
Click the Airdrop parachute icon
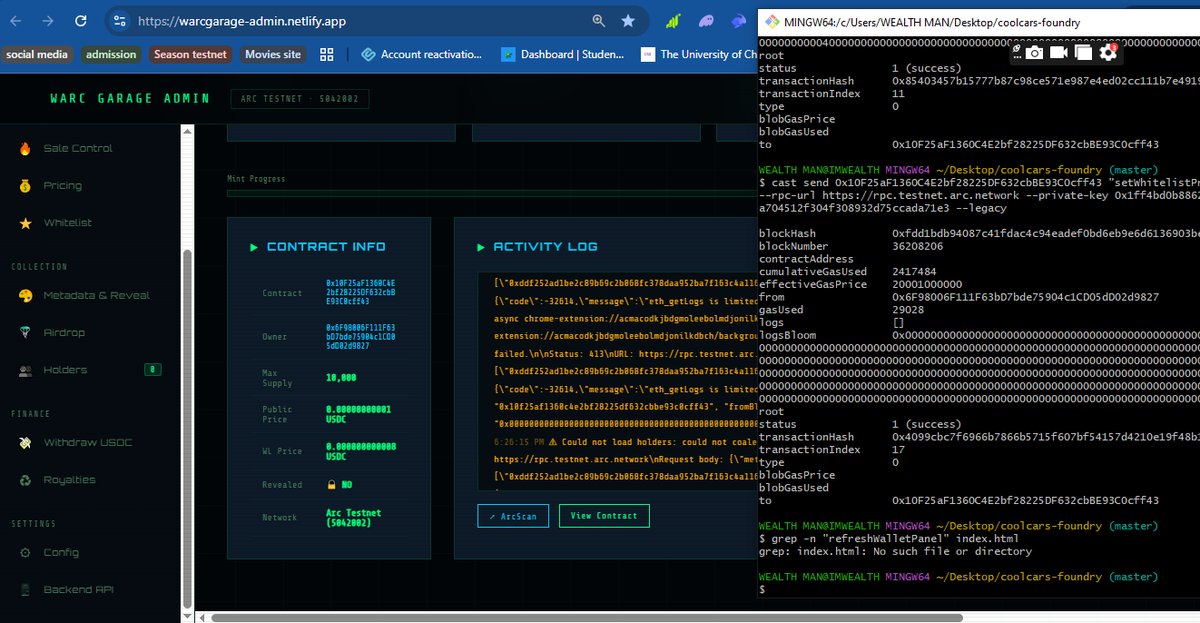click(25, 333)
